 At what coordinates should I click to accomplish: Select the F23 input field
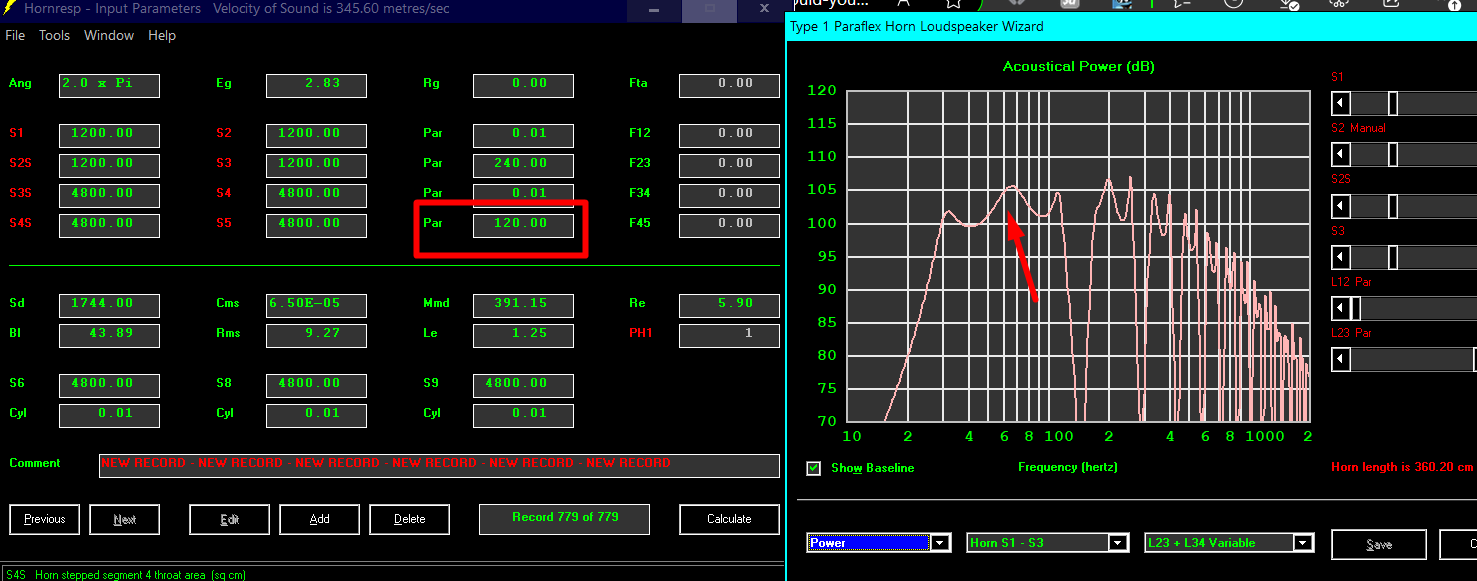pyautogui.click(x=729, y=165)
